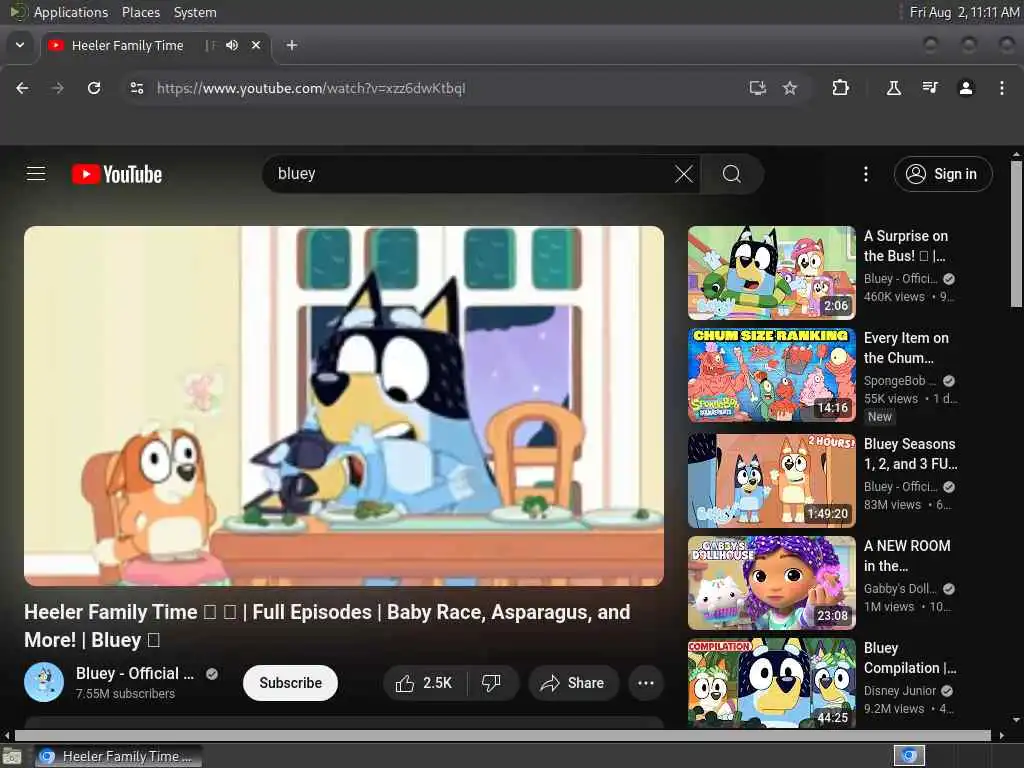Bookmark this page with star icon
This screenshot has height=768, width=1024.
(790, 88)
